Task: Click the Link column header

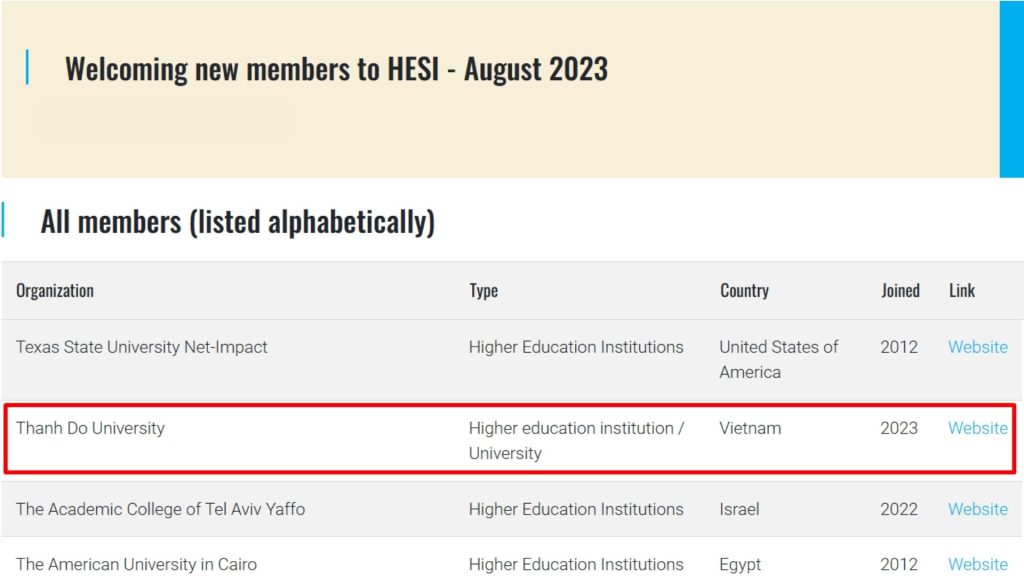Action: (x=961, y=291)
